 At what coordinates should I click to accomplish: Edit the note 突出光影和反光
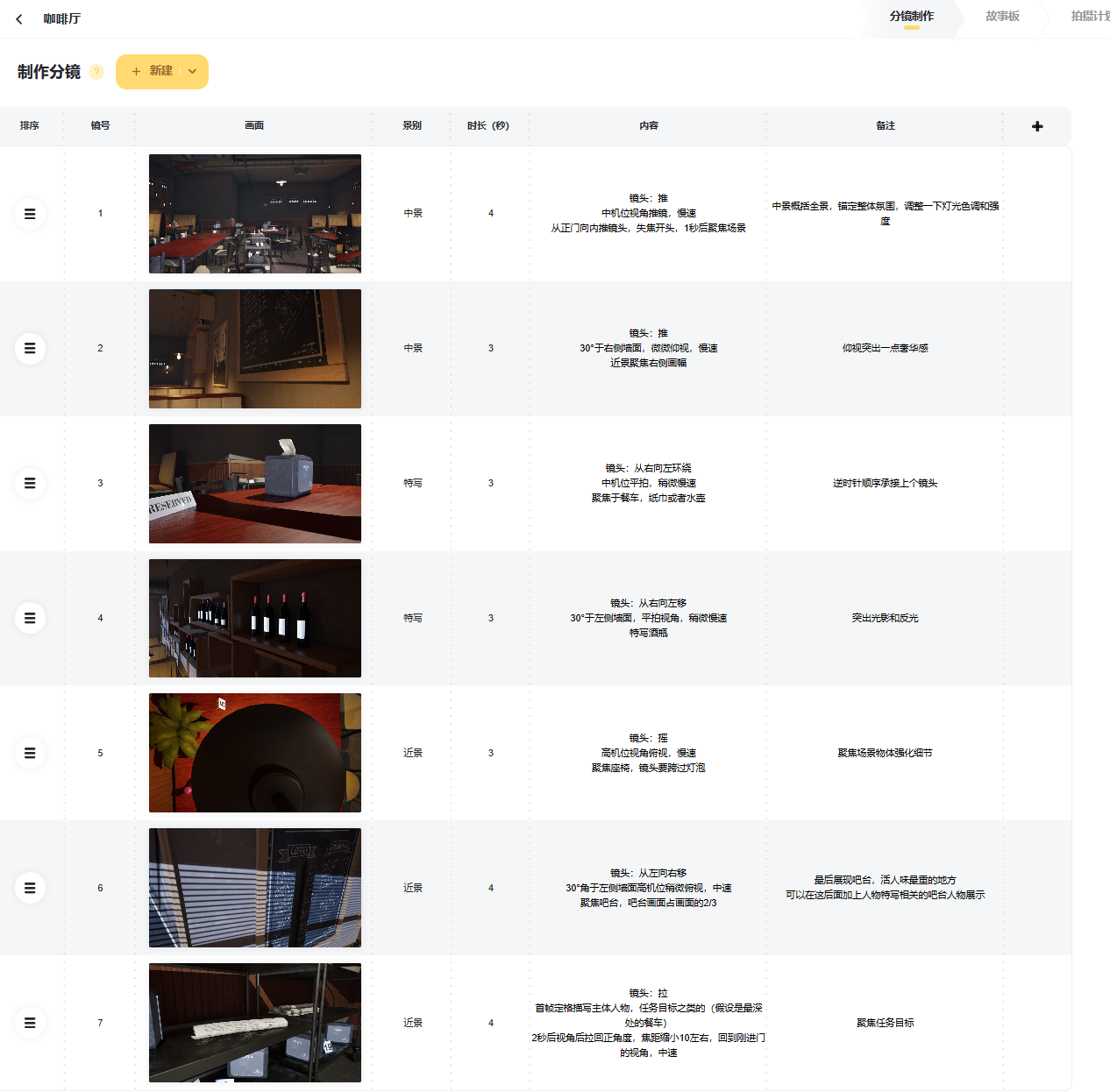(886, 619)
